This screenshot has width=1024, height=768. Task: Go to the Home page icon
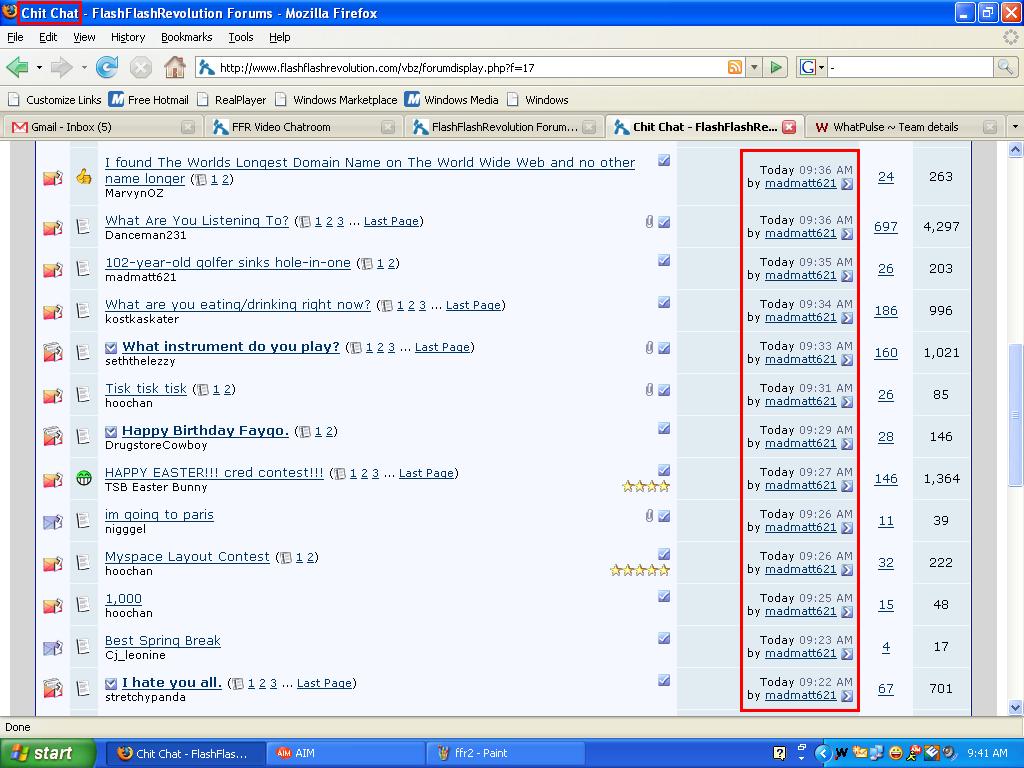[x=174, y=67]
